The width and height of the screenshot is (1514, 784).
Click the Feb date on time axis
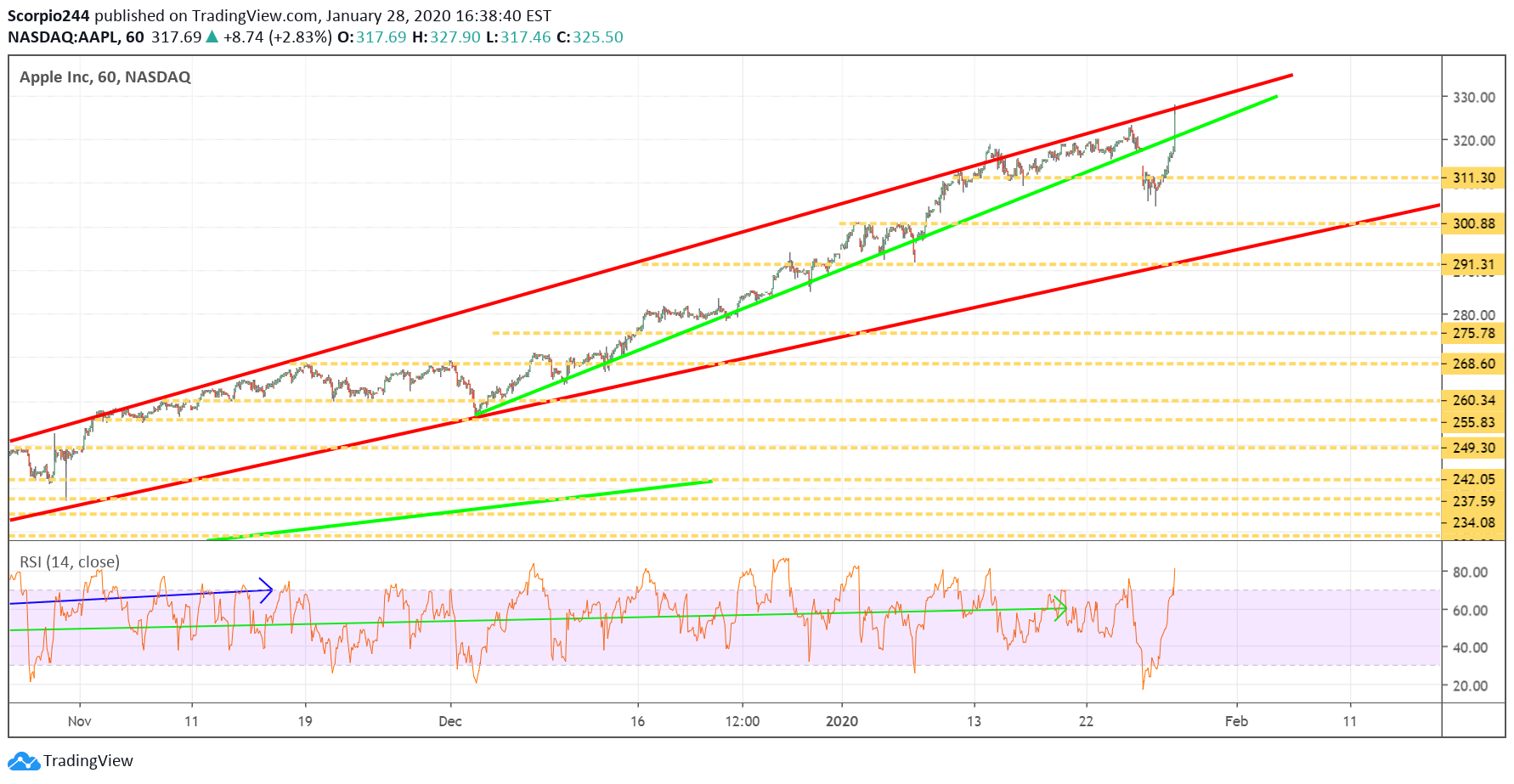(x=1236, y=722)
